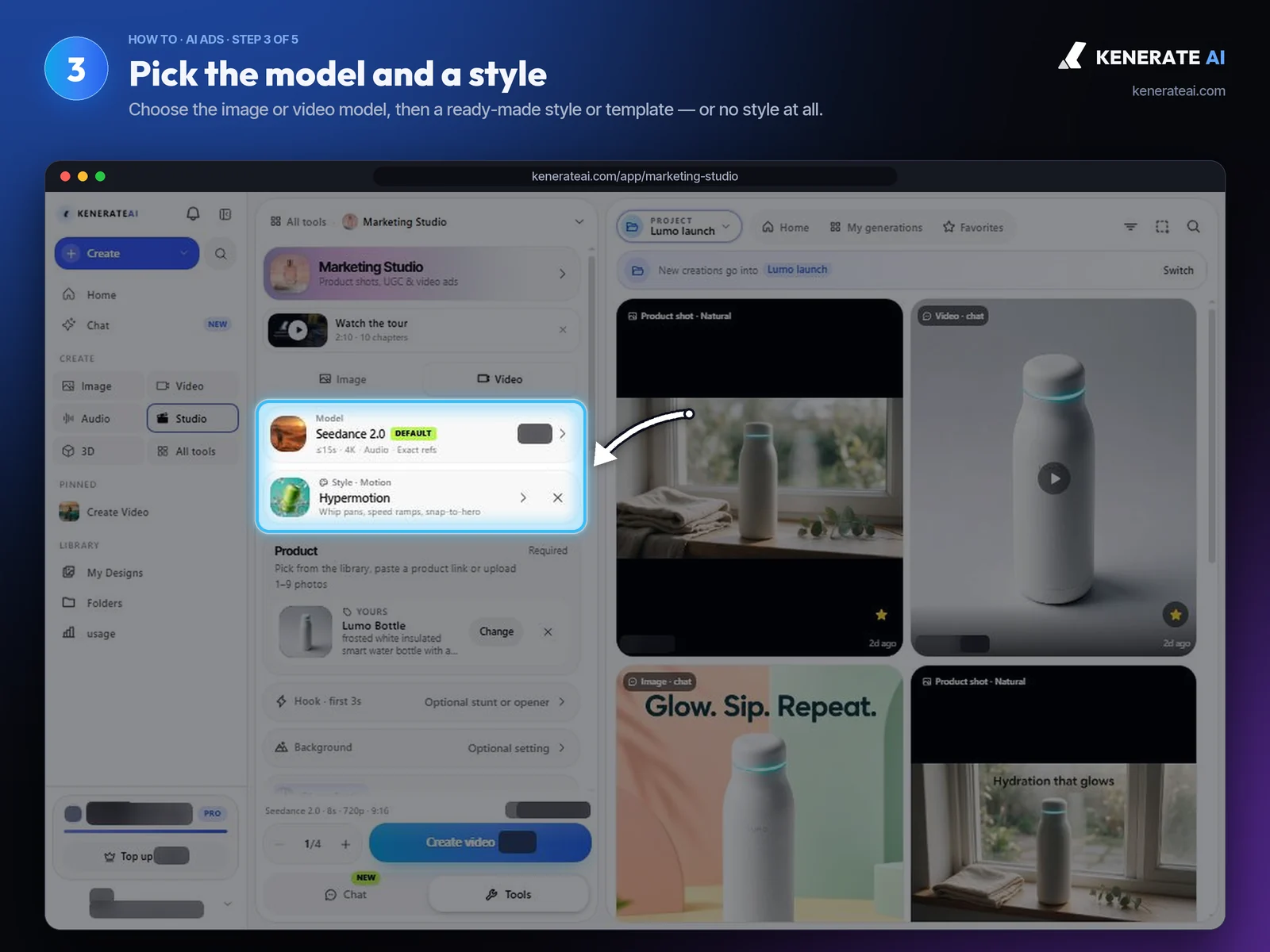Open the notifications bell
Screen dimensions: 1270x952
tap(193, 213)
